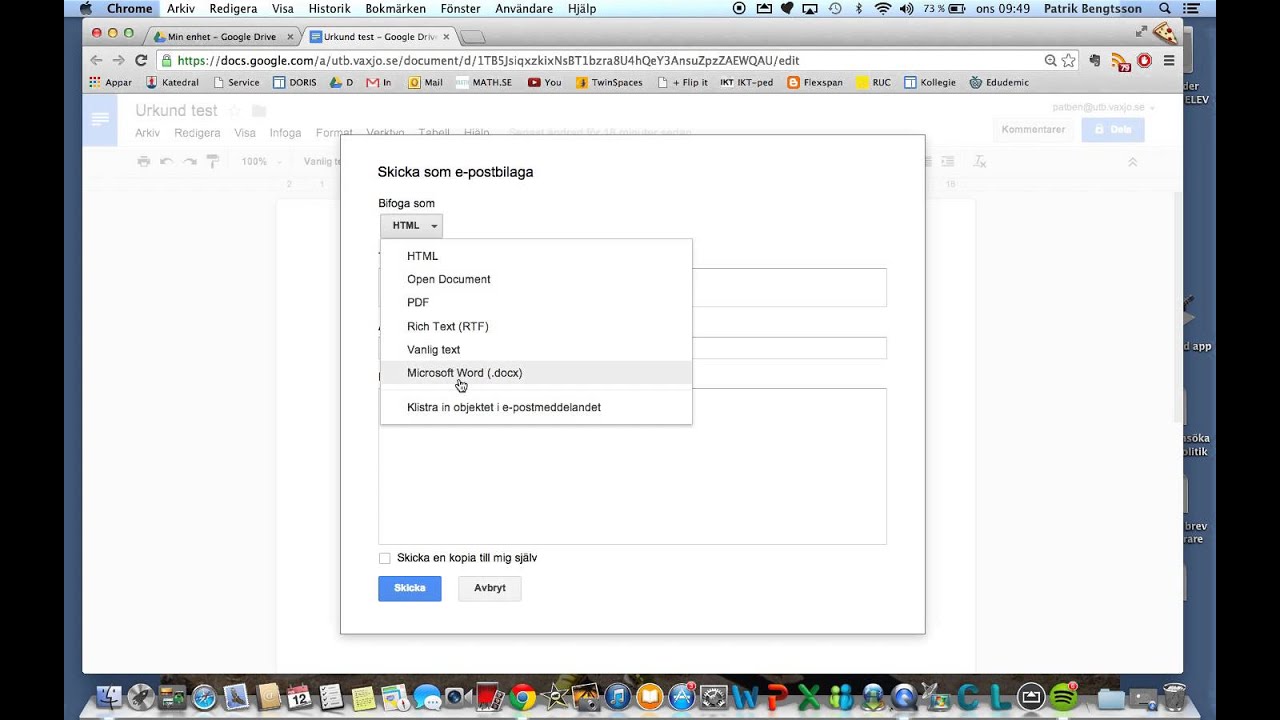The width and height of the screenshot is (1280, 720).
Task: Open the MATH.SE bookmark
Action: 483,82
